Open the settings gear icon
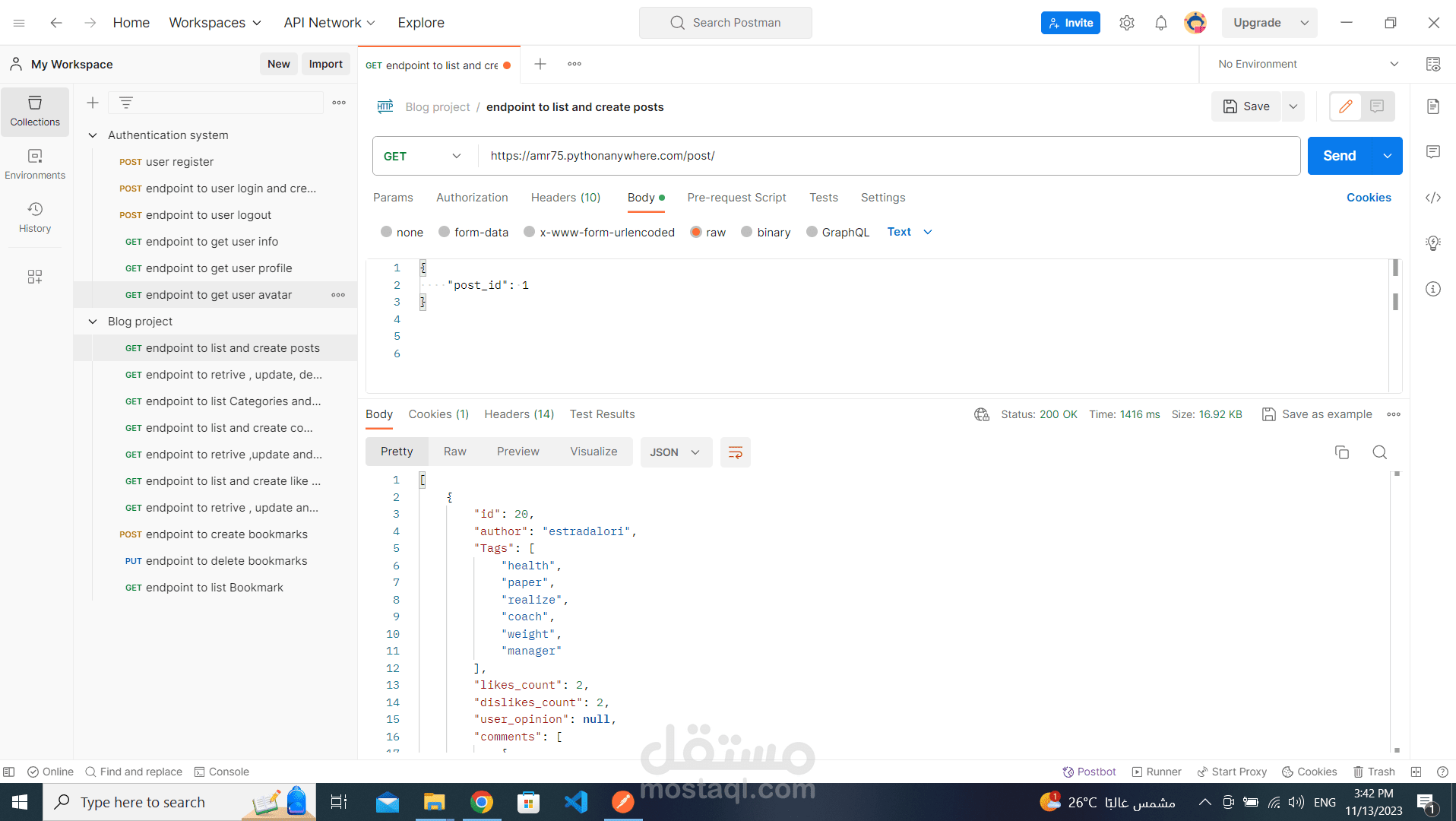1456x821 pixels. point(1127,23)
